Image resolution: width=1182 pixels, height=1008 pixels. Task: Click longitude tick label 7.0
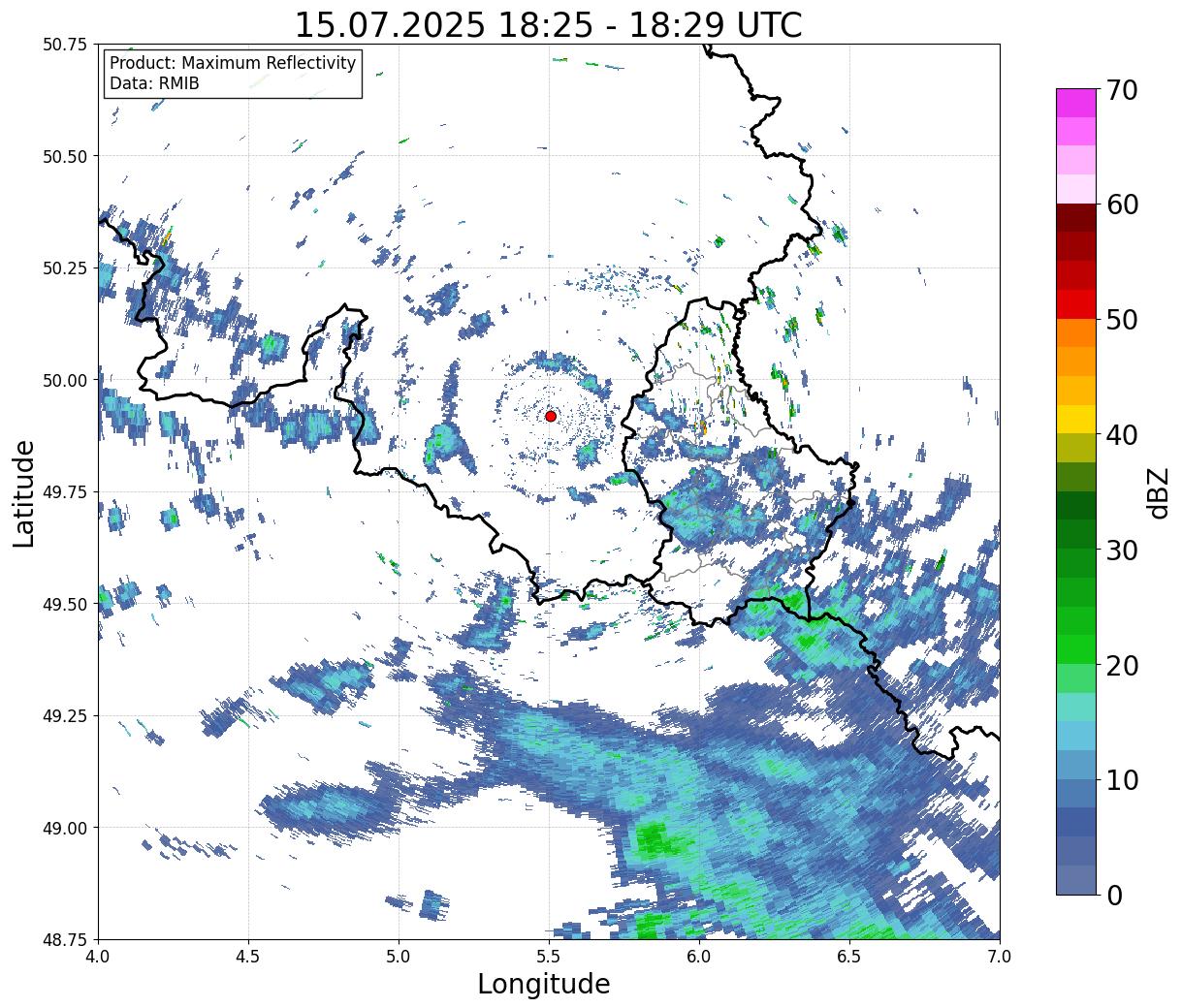coord(1000,956)
